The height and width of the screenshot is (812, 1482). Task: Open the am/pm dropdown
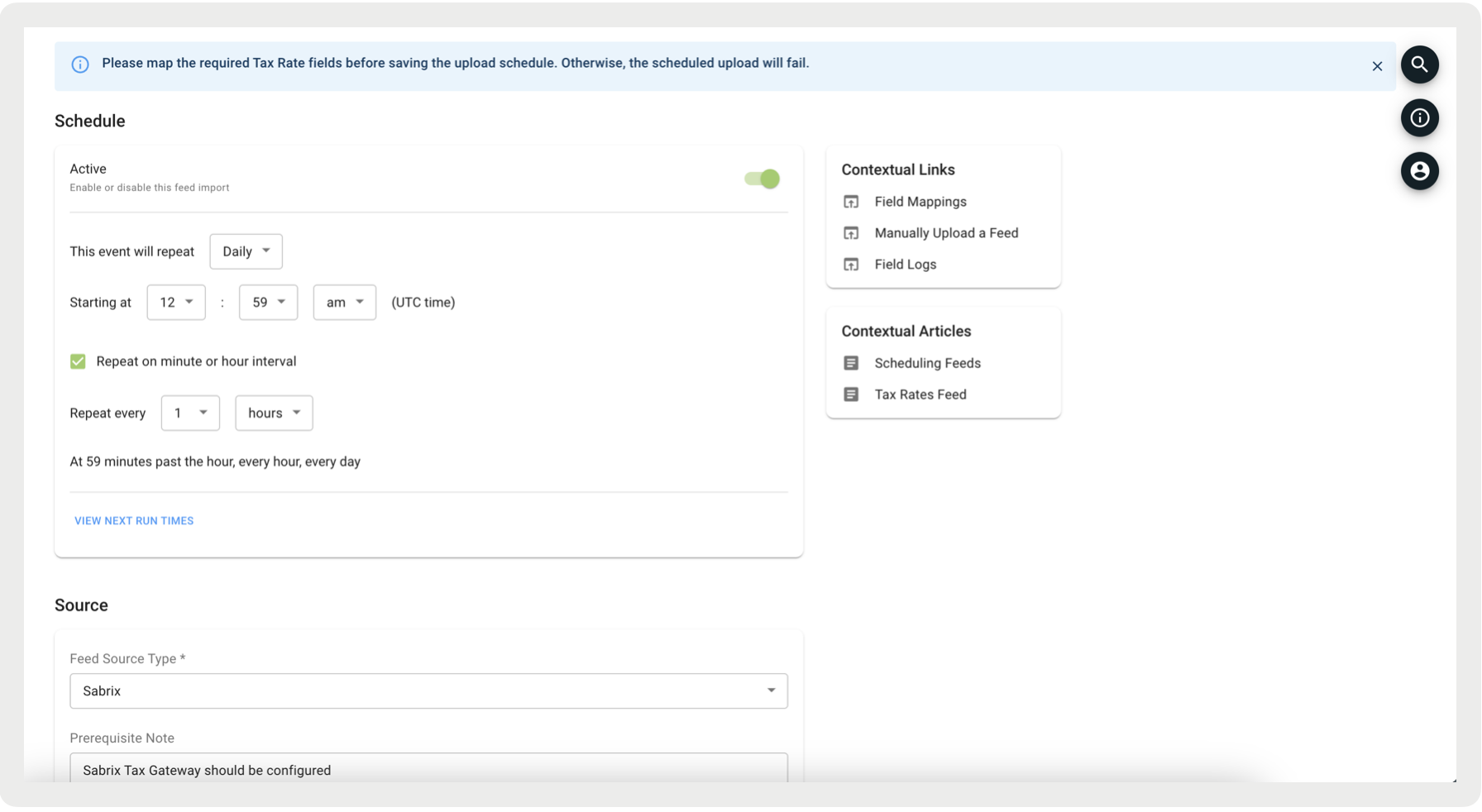pos(344,303)
